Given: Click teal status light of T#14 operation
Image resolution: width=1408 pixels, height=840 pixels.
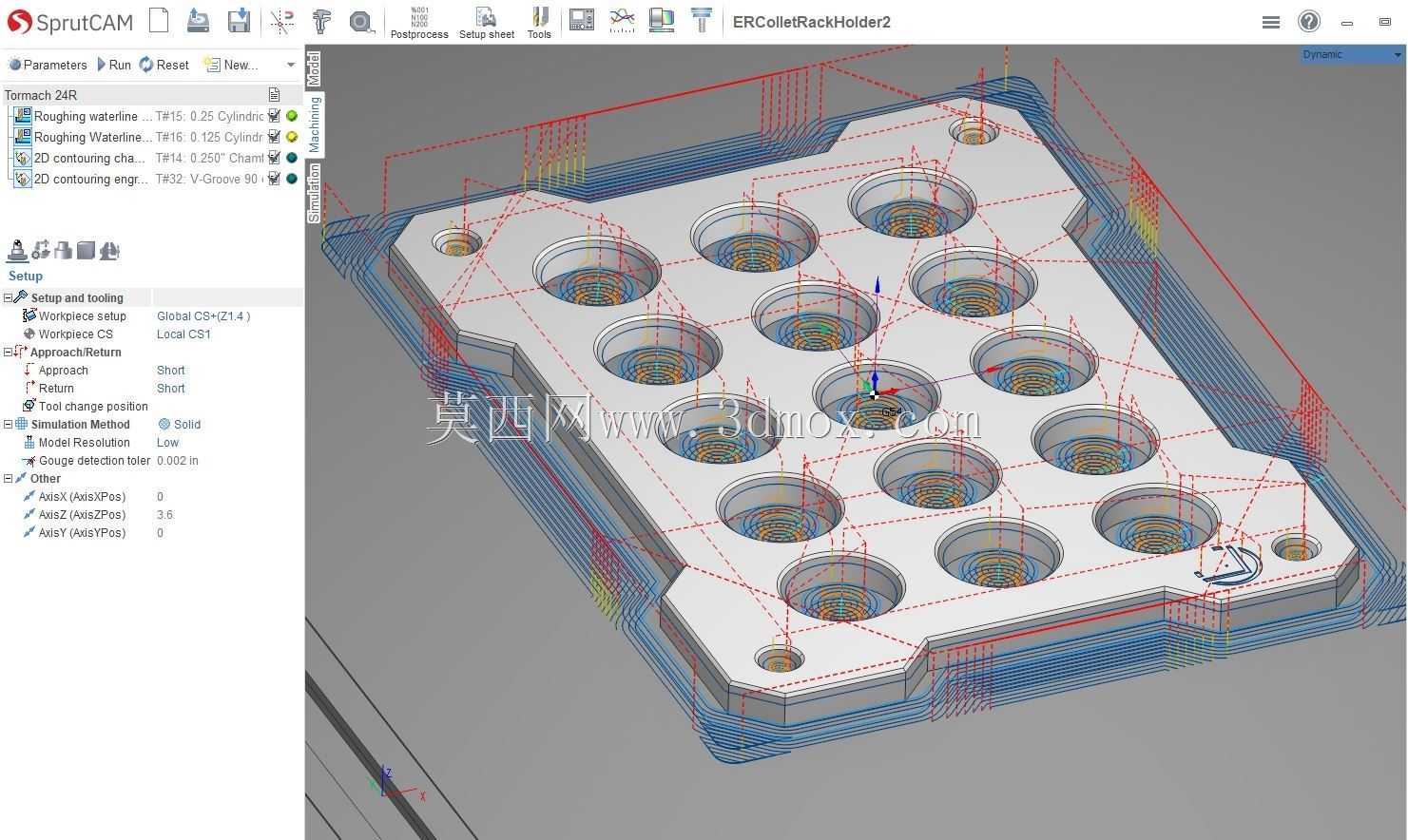Looking at the screenshot, I should (292, 158).
